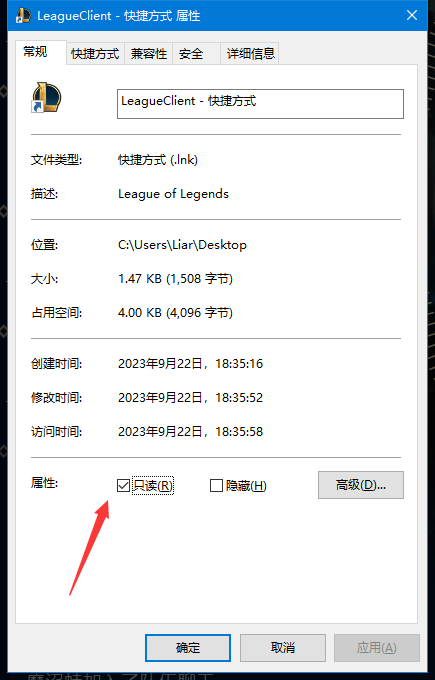Click the League of Legends description text
The height and width of the screenshot is (680, 435).
tap(173, 194)
